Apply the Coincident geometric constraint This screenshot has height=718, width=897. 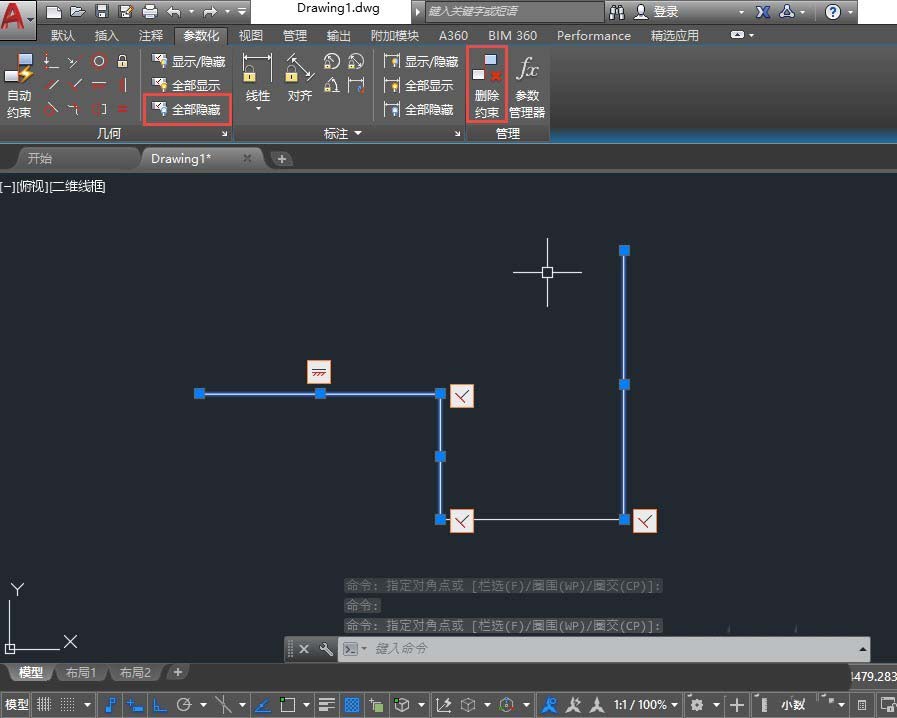pos(50,61)
